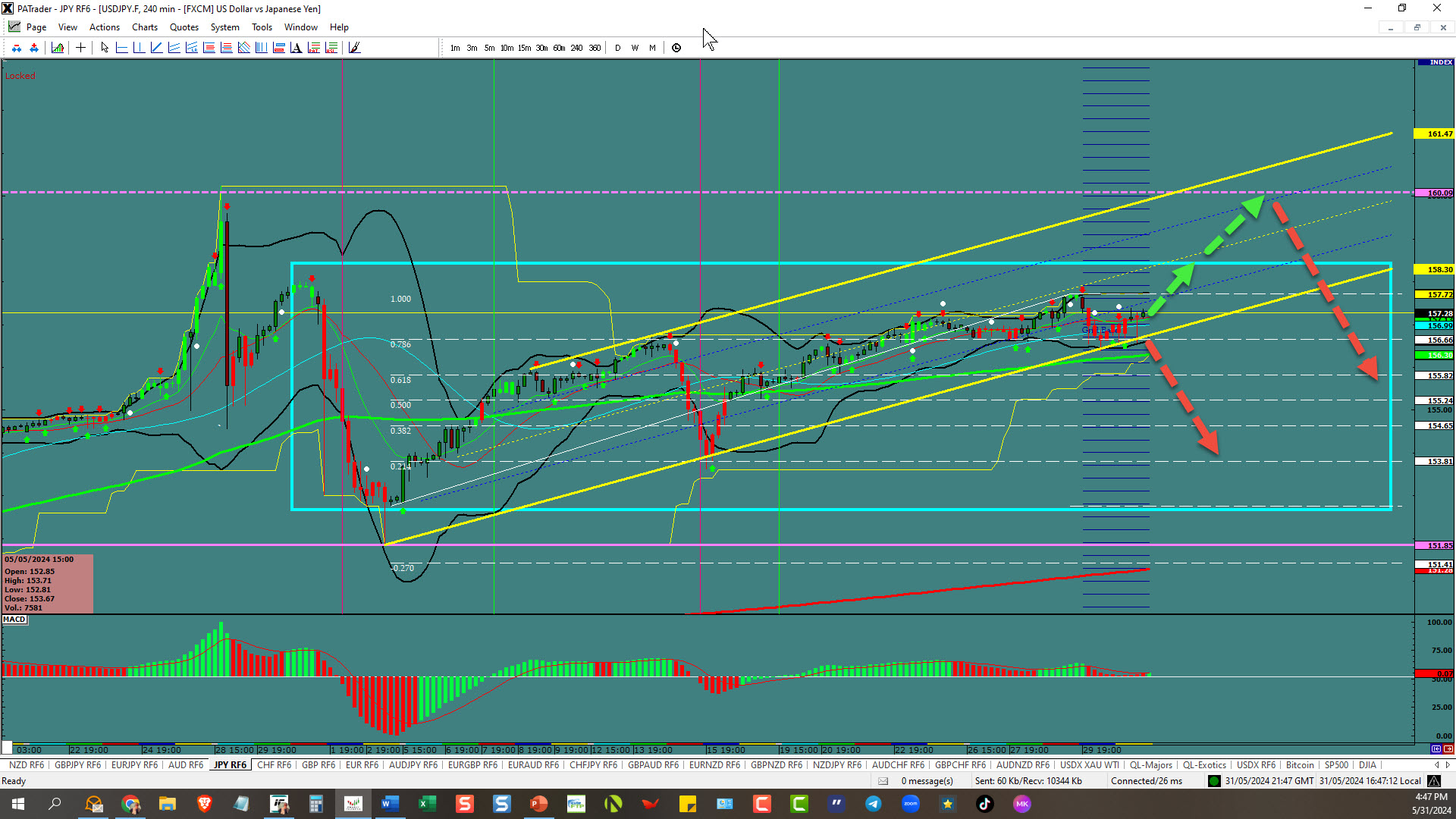The width and height of the screenshot is (1456, 819).
Task: Click the horizontal line tool
Action: pyautogui.click(x=121, y=48)
